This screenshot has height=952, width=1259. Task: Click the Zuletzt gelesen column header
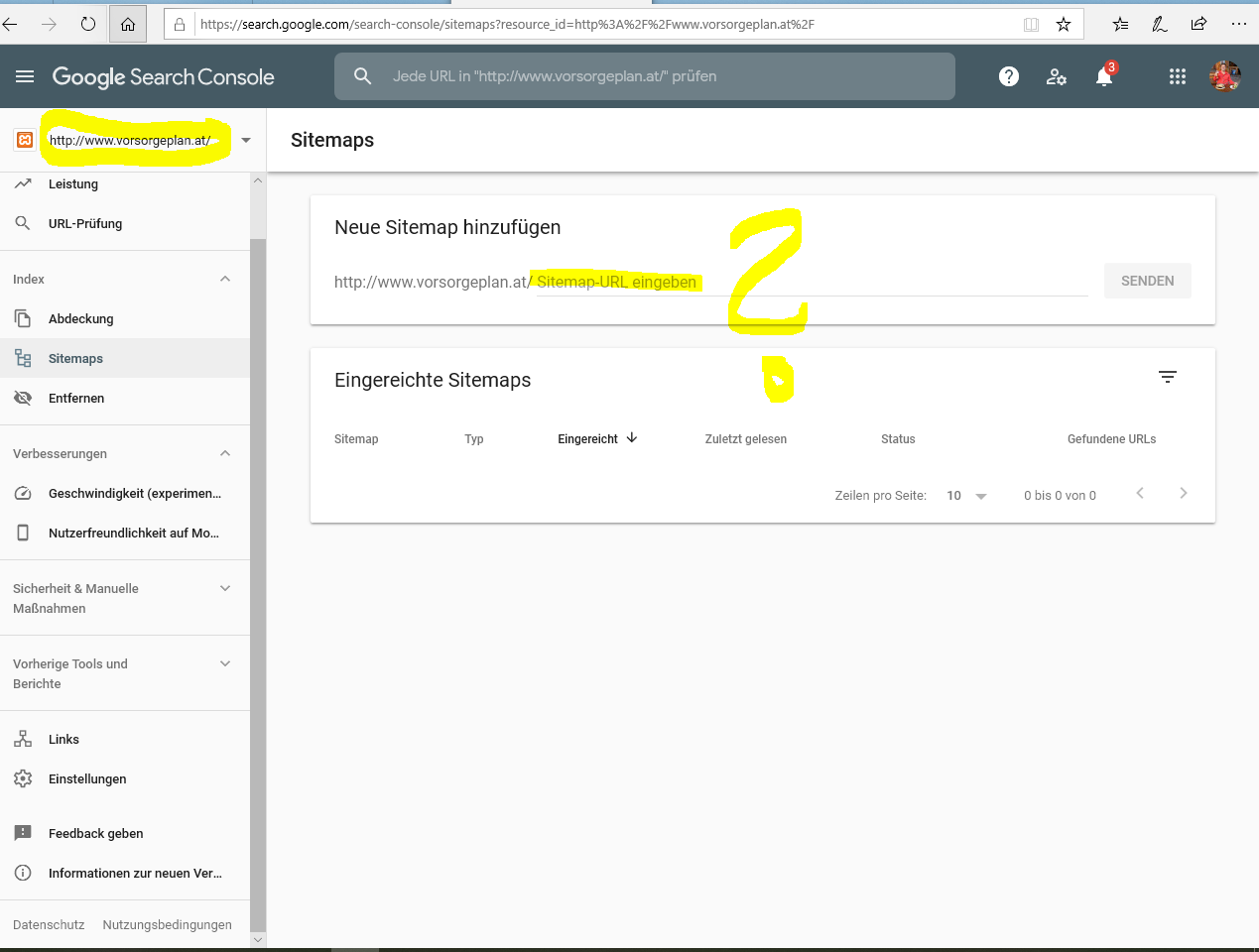coord(746,438)
